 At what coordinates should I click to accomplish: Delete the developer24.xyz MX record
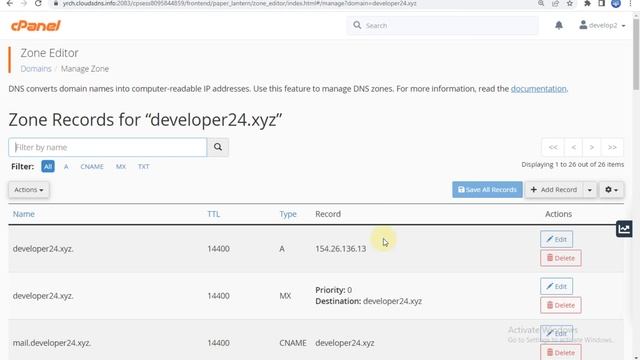[561, 305]
